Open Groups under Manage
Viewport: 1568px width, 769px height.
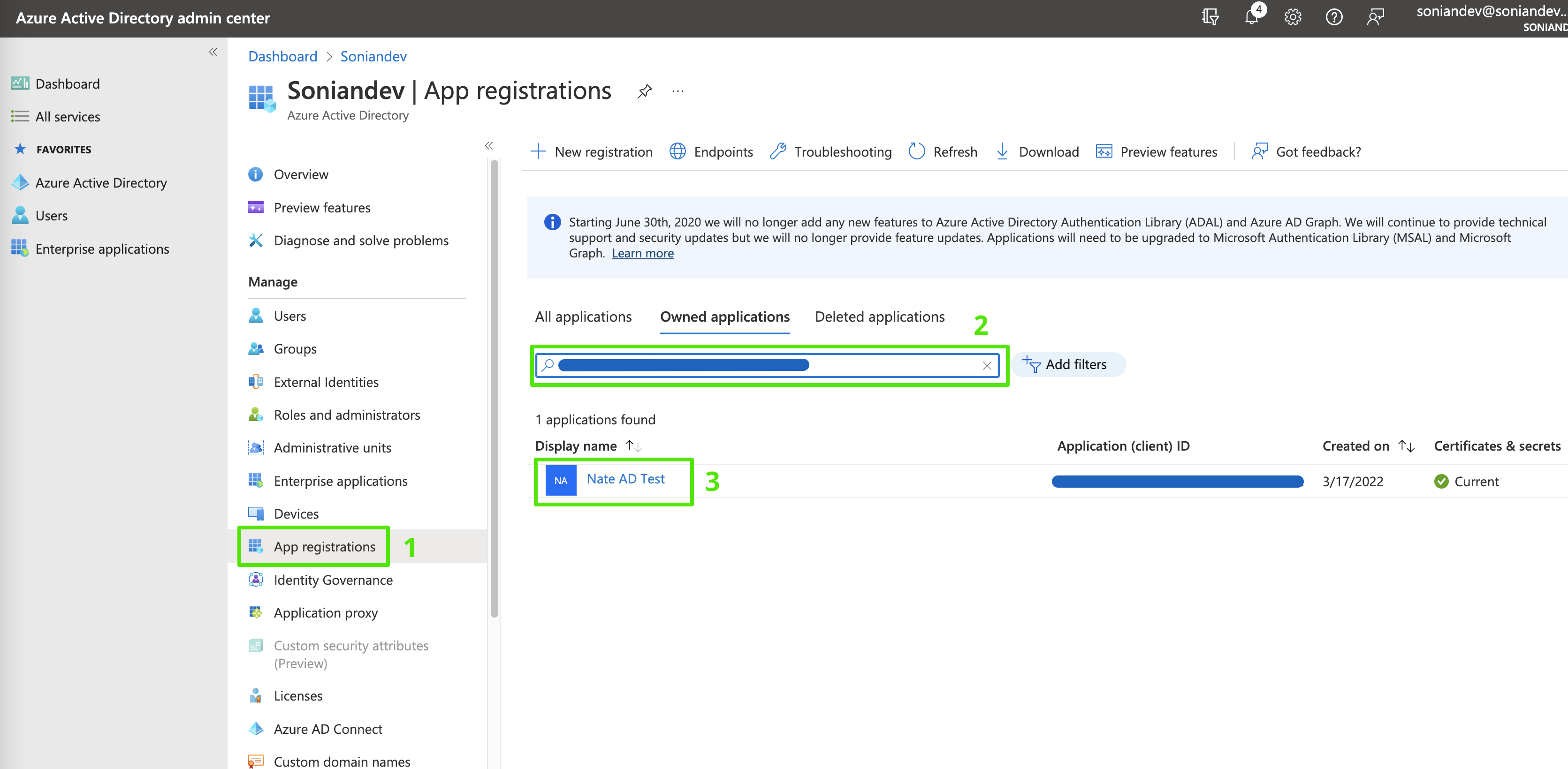click(x=282, y=348)
